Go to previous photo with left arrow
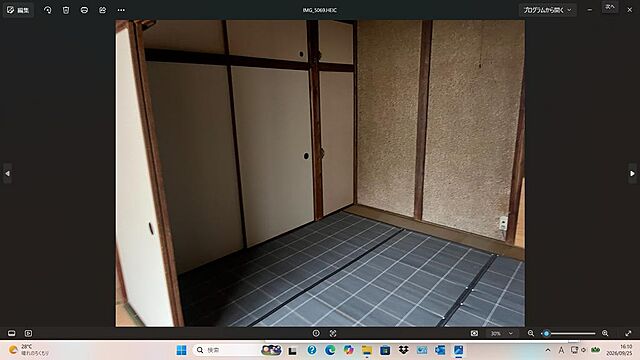640x360 pixels. pos(7,173)
